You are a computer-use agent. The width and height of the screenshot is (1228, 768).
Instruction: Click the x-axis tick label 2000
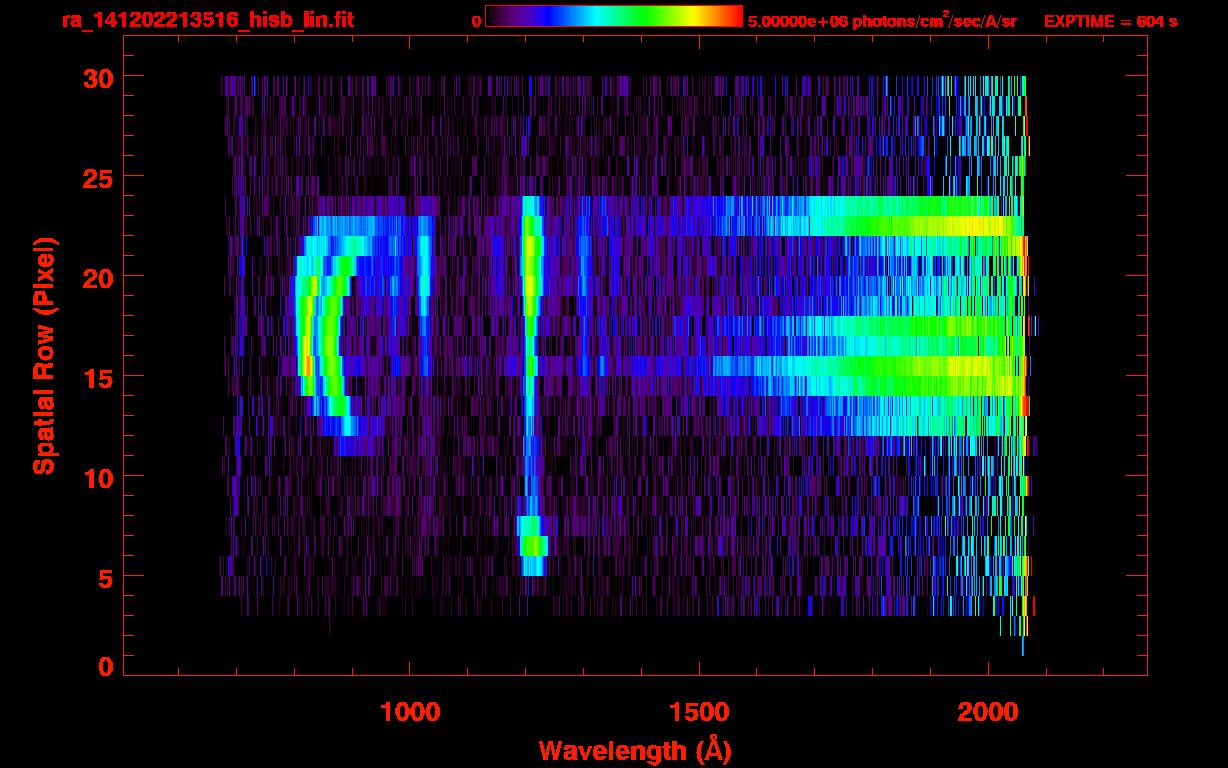(x=988, y=712)
